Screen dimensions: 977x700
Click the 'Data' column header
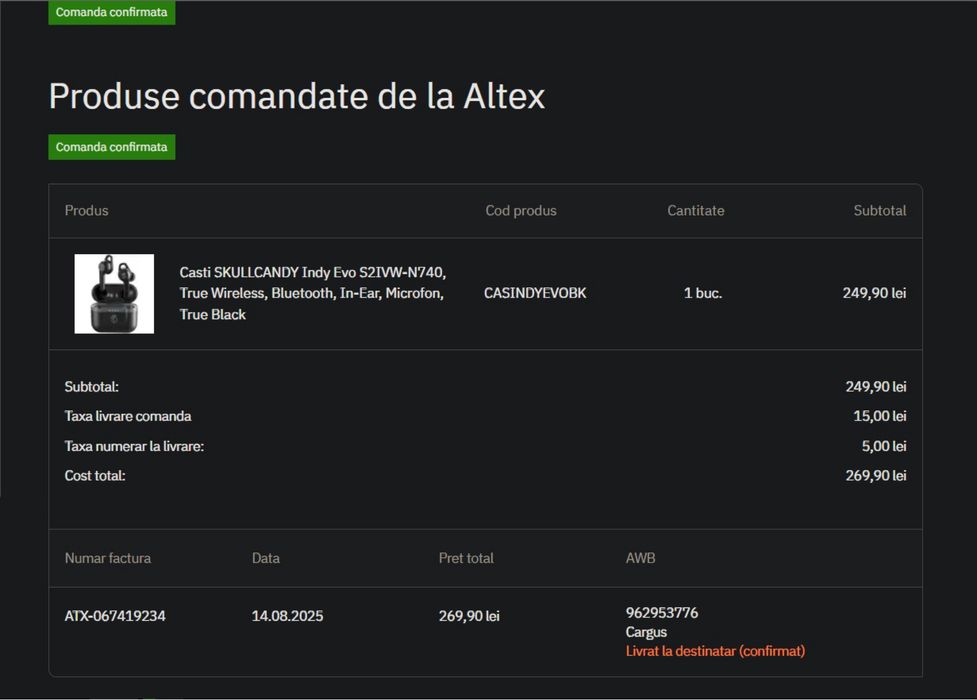[265, 558]
